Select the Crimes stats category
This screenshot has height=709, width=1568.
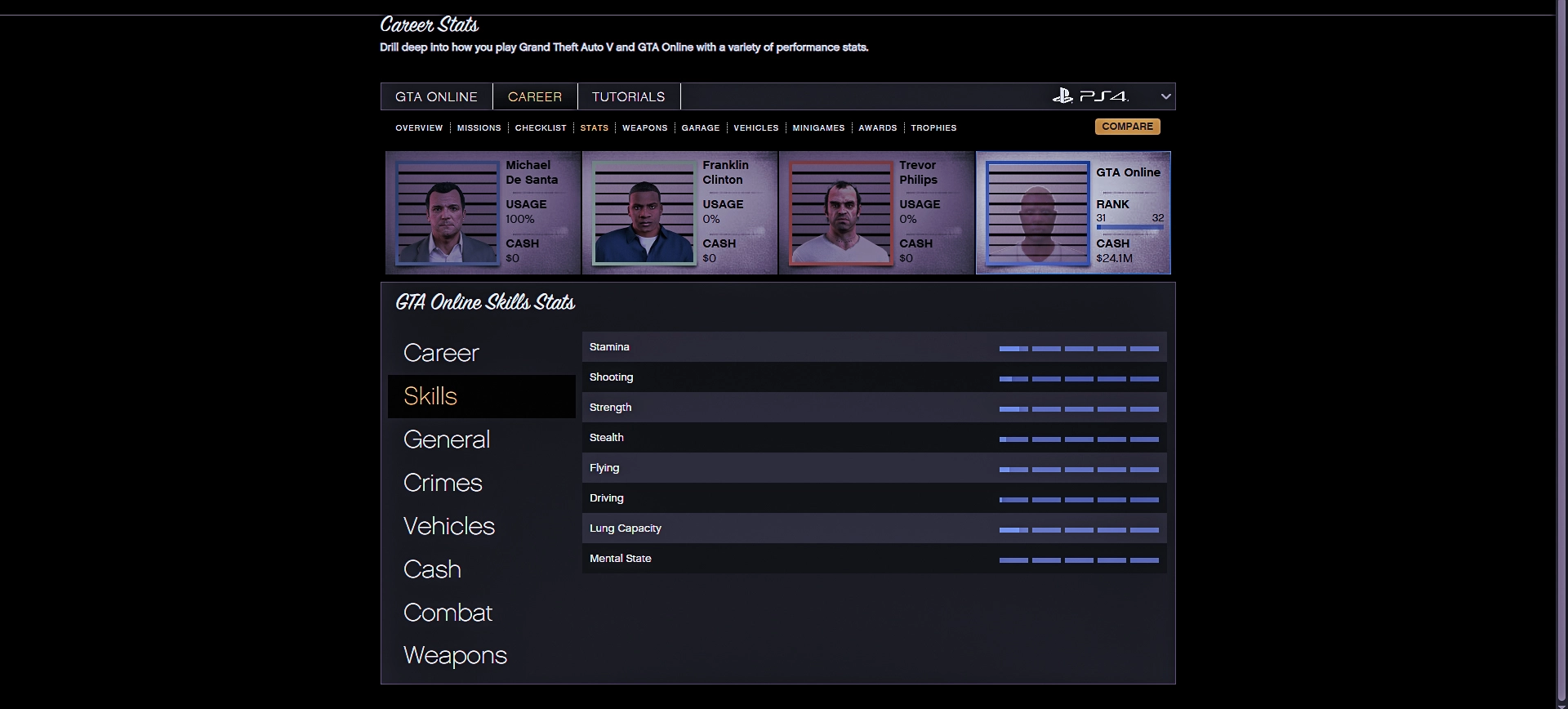(x=443, y=483)
